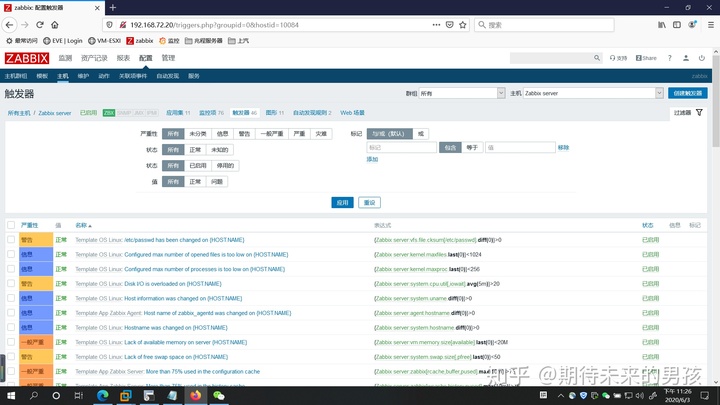
Task: Click the All hosts breadcrumb link
Action: pyautogui.click(x=19, y=113)
